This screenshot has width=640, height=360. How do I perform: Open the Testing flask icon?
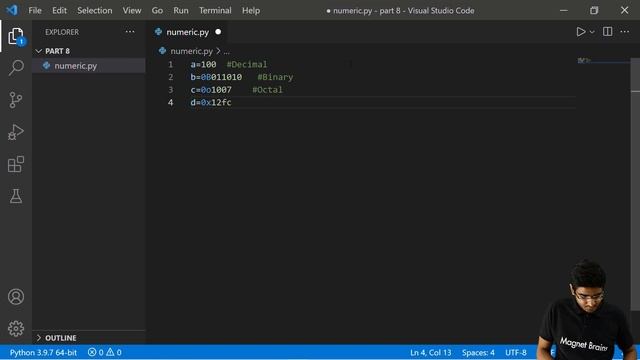tap(16, 196)
